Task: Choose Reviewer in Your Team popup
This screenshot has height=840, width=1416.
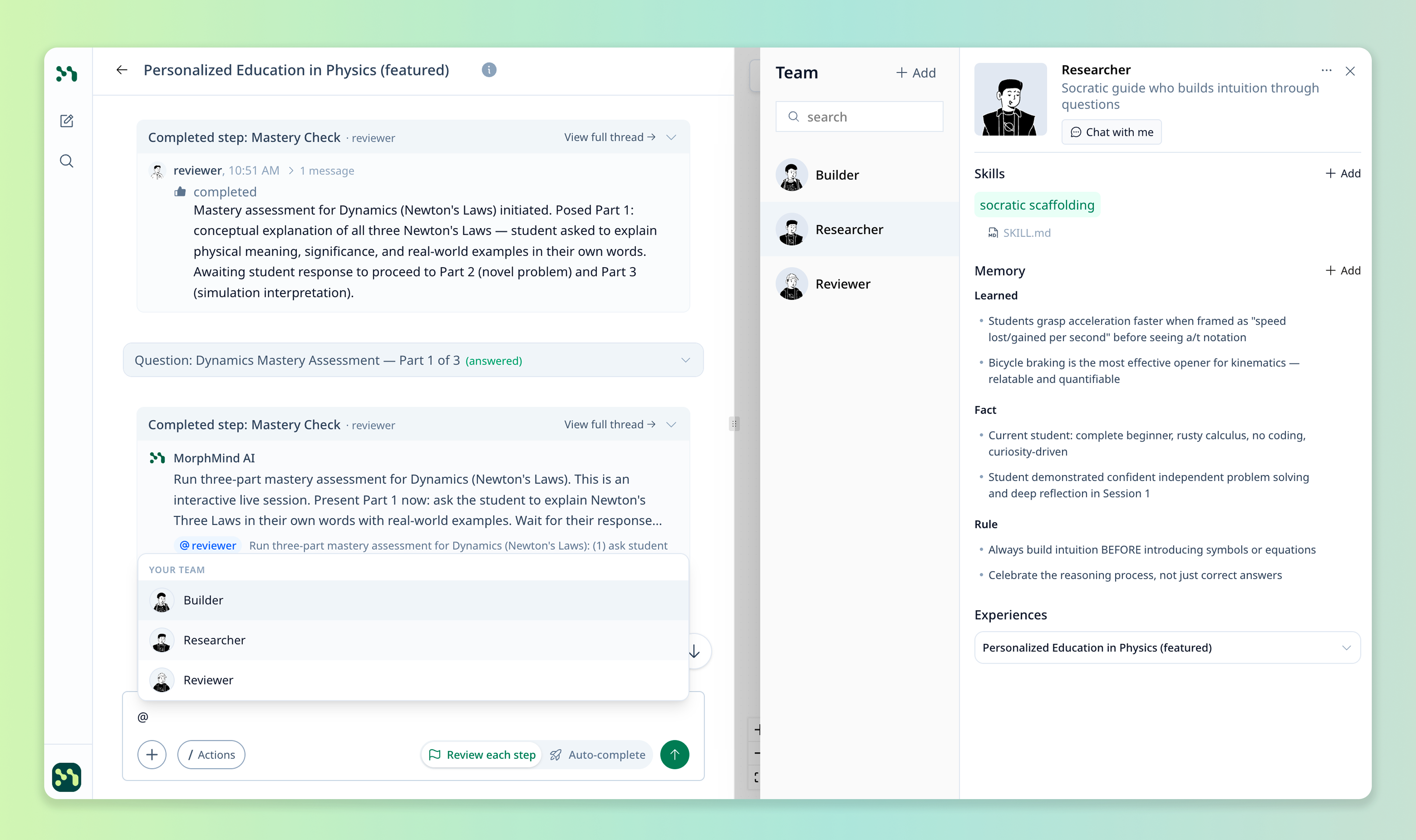Action: click(x=208, y=680)
